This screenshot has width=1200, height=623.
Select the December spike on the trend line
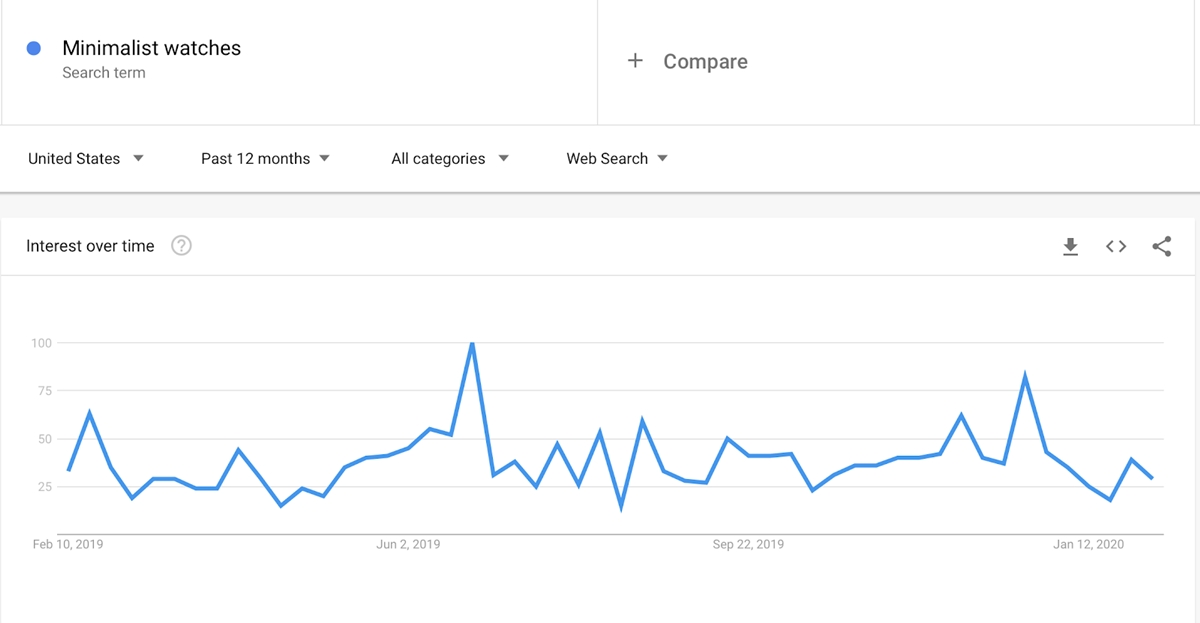1025,376
